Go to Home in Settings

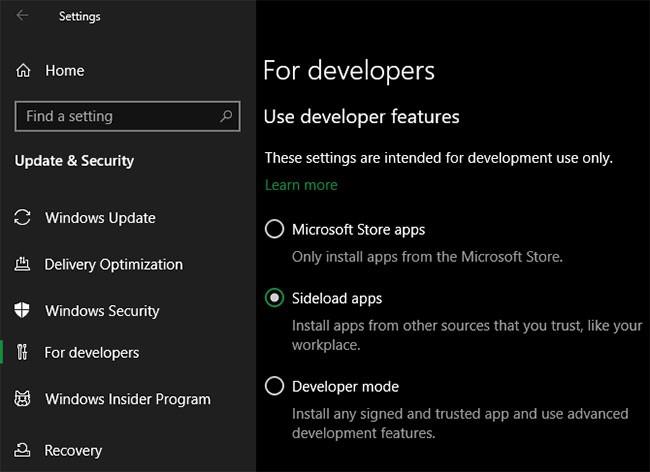(64, 71)
